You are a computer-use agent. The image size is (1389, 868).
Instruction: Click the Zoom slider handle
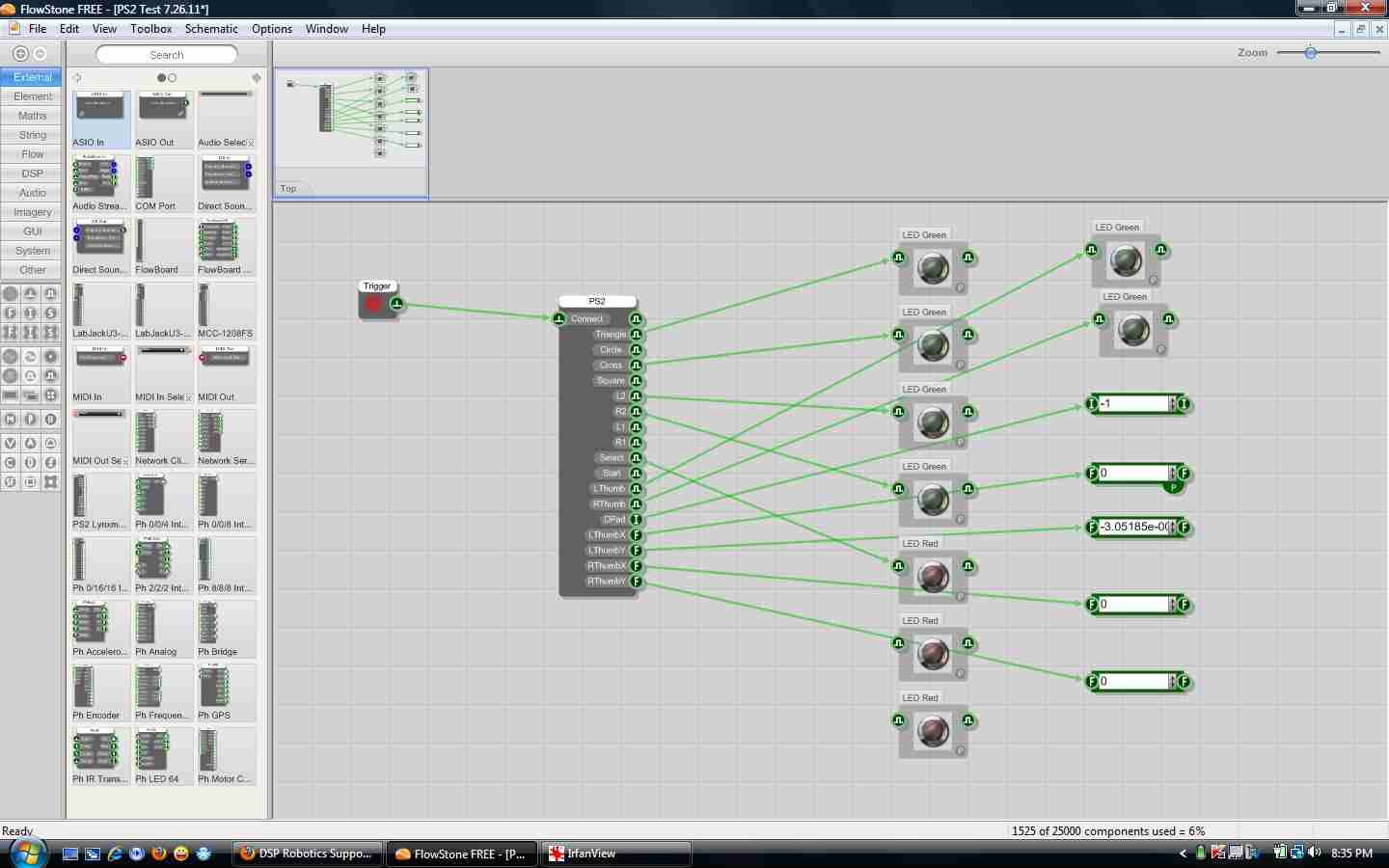click(x=1312, y=54)
